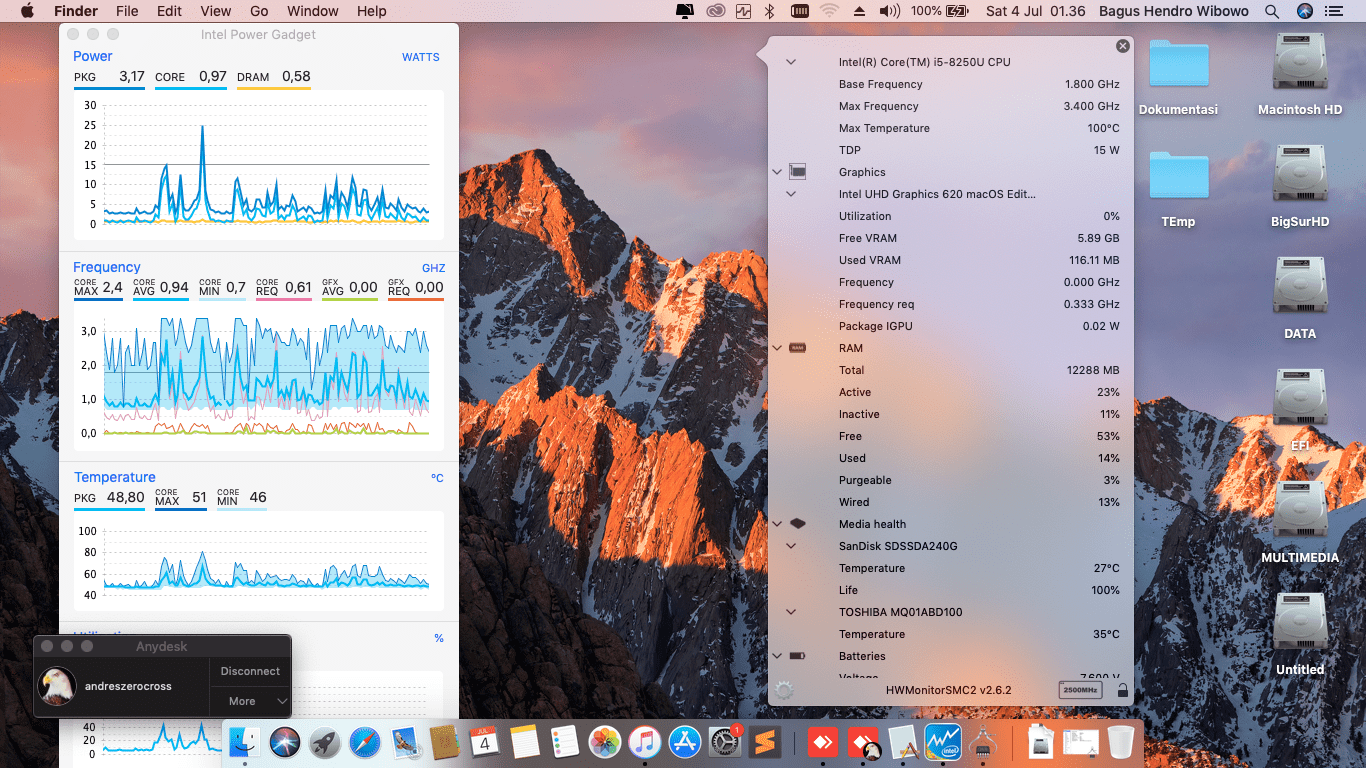Open Spotlight search in menu bar
The width and height of the screenshot is (1366, 768).
[1272, 11]
